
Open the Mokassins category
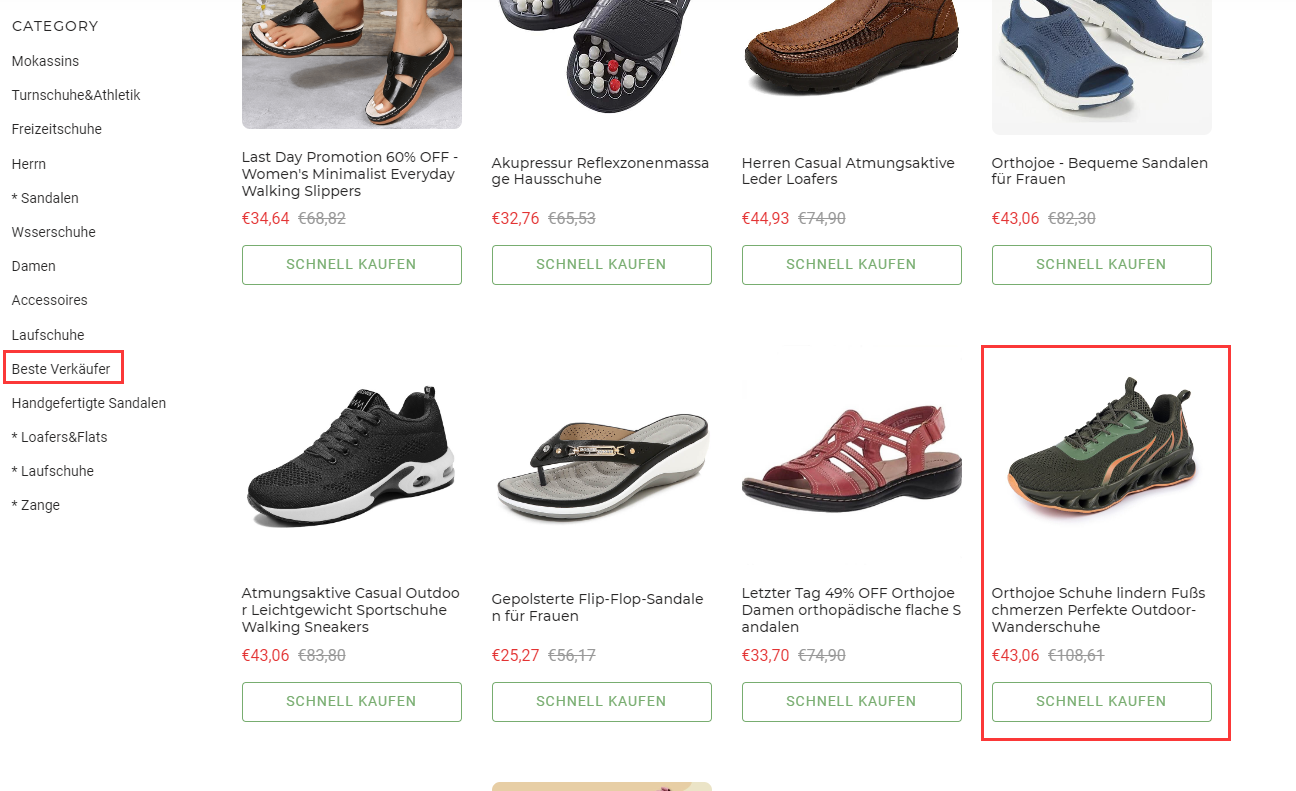(x=45, y=61)
